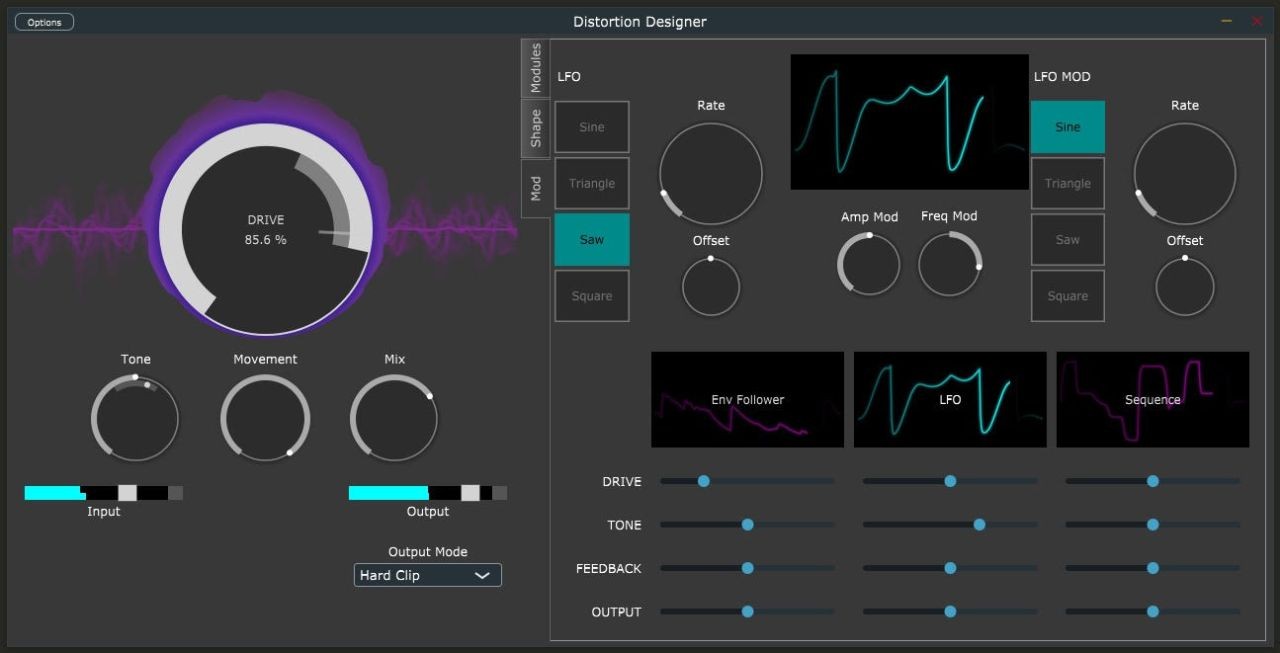Click the Amp Mod knob
The width and height of the screenshot is (1280, 653).
(x=868, y=265)
